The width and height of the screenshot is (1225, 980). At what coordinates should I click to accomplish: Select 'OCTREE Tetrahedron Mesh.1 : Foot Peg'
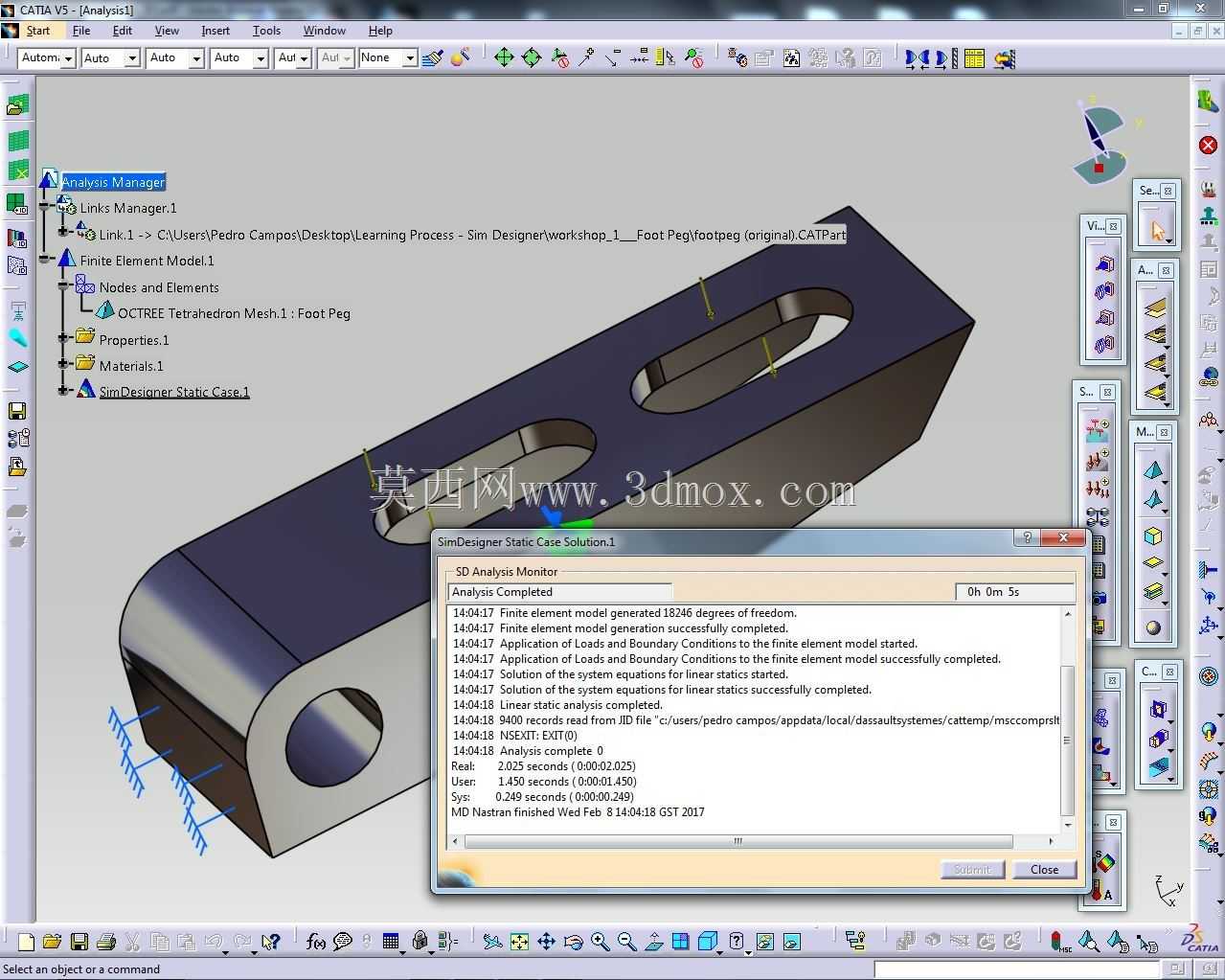point(234,313)
